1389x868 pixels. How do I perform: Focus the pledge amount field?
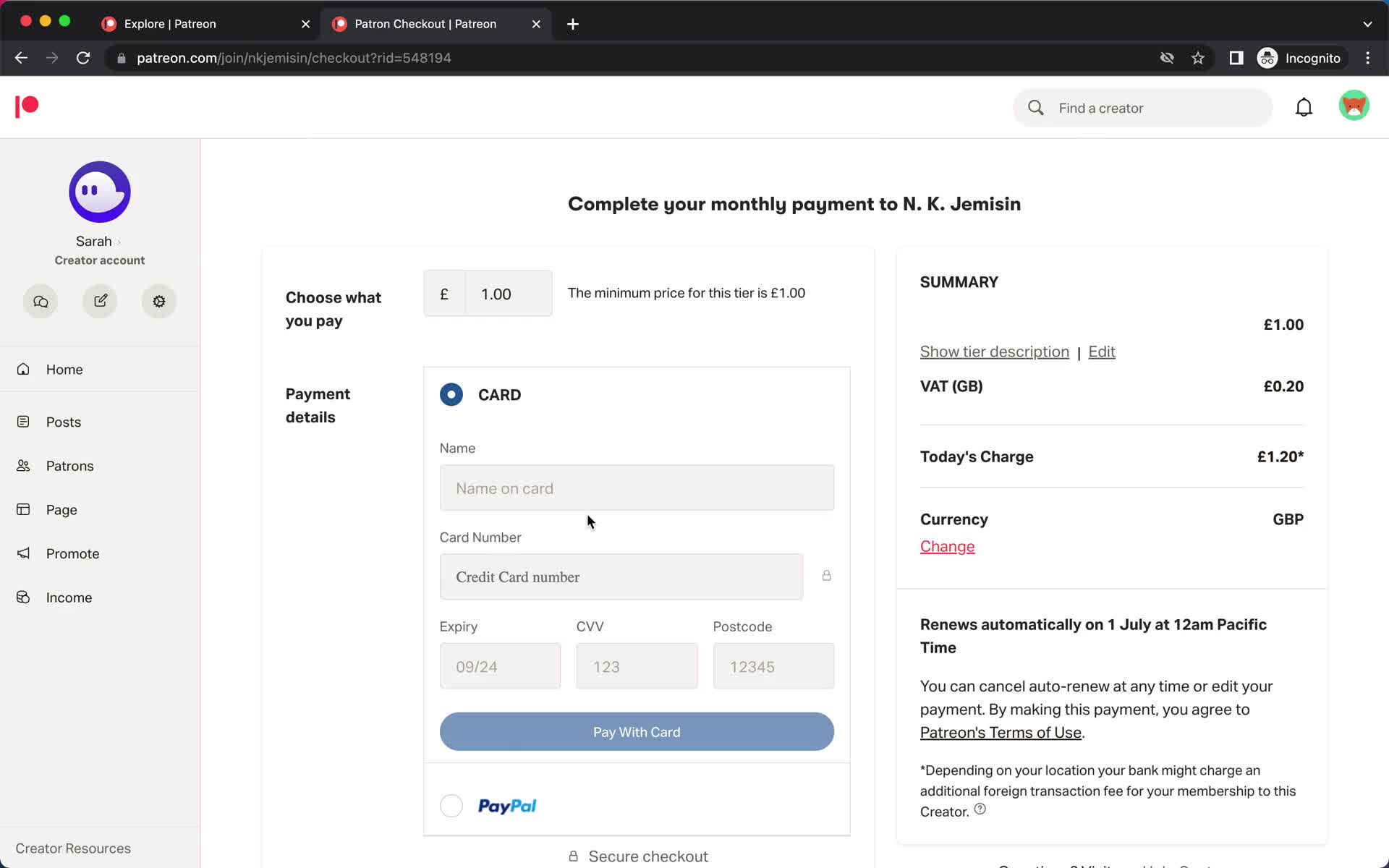(x=509, y=293)
